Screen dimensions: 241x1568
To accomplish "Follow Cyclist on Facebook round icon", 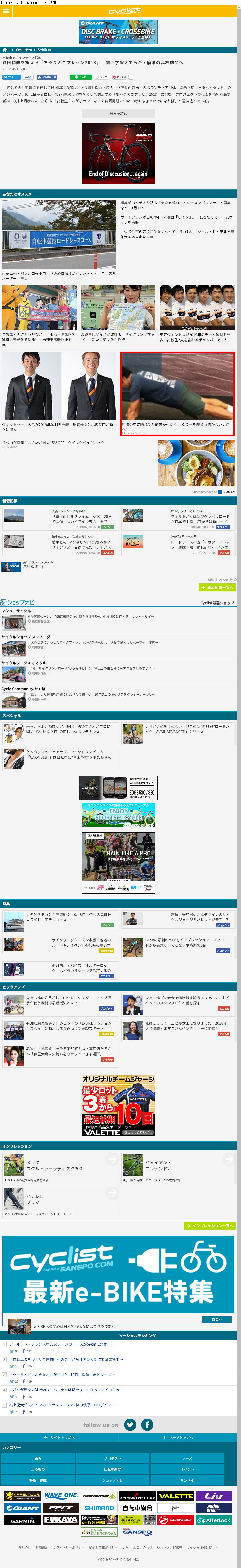I will click(147, 1424).
